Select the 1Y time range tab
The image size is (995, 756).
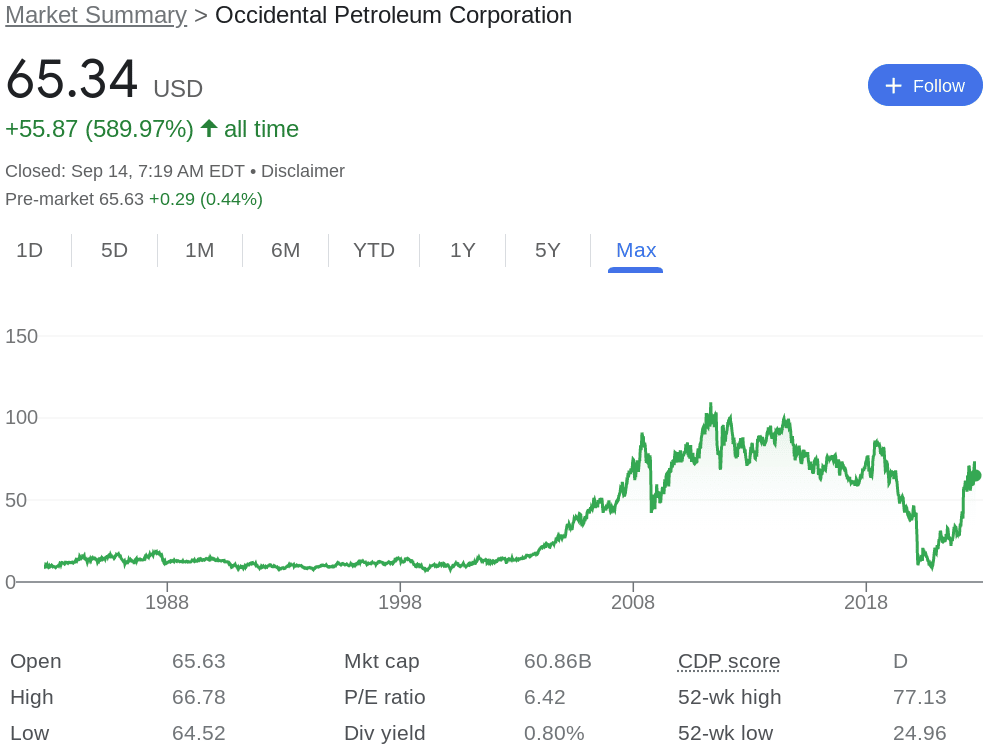pos(463,250)
